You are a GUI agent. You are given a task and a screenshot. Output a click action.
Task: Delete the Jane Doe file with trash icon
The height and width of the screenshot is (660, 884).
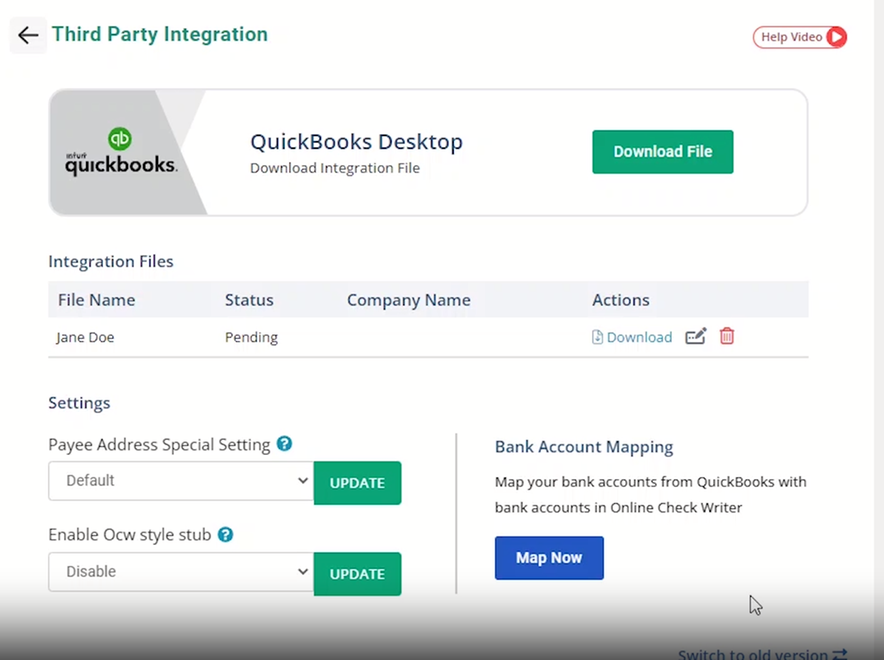[x=727, y=336]
